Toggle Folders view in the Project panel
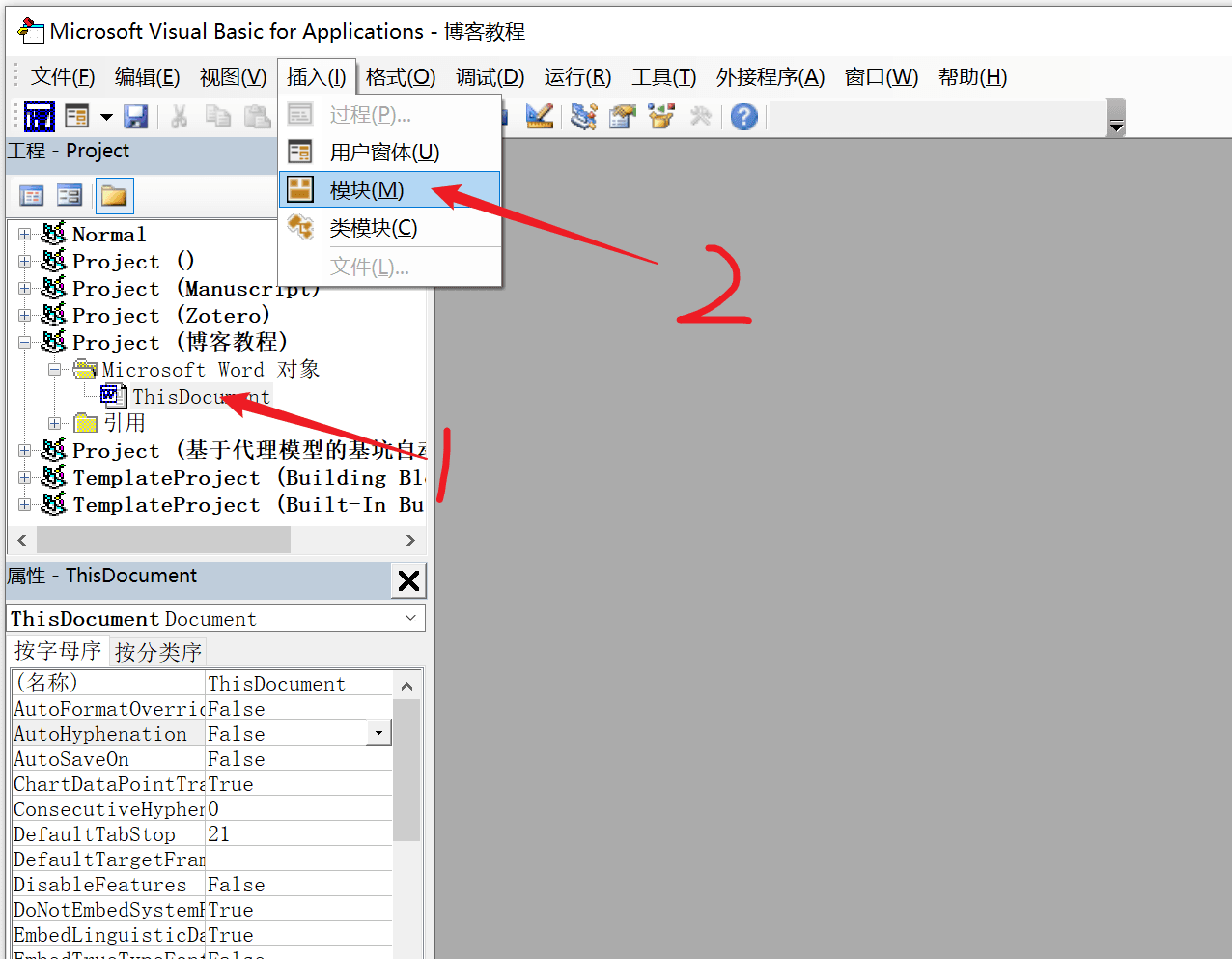Viewport: 1232px width, 959px height. (114, 196)
